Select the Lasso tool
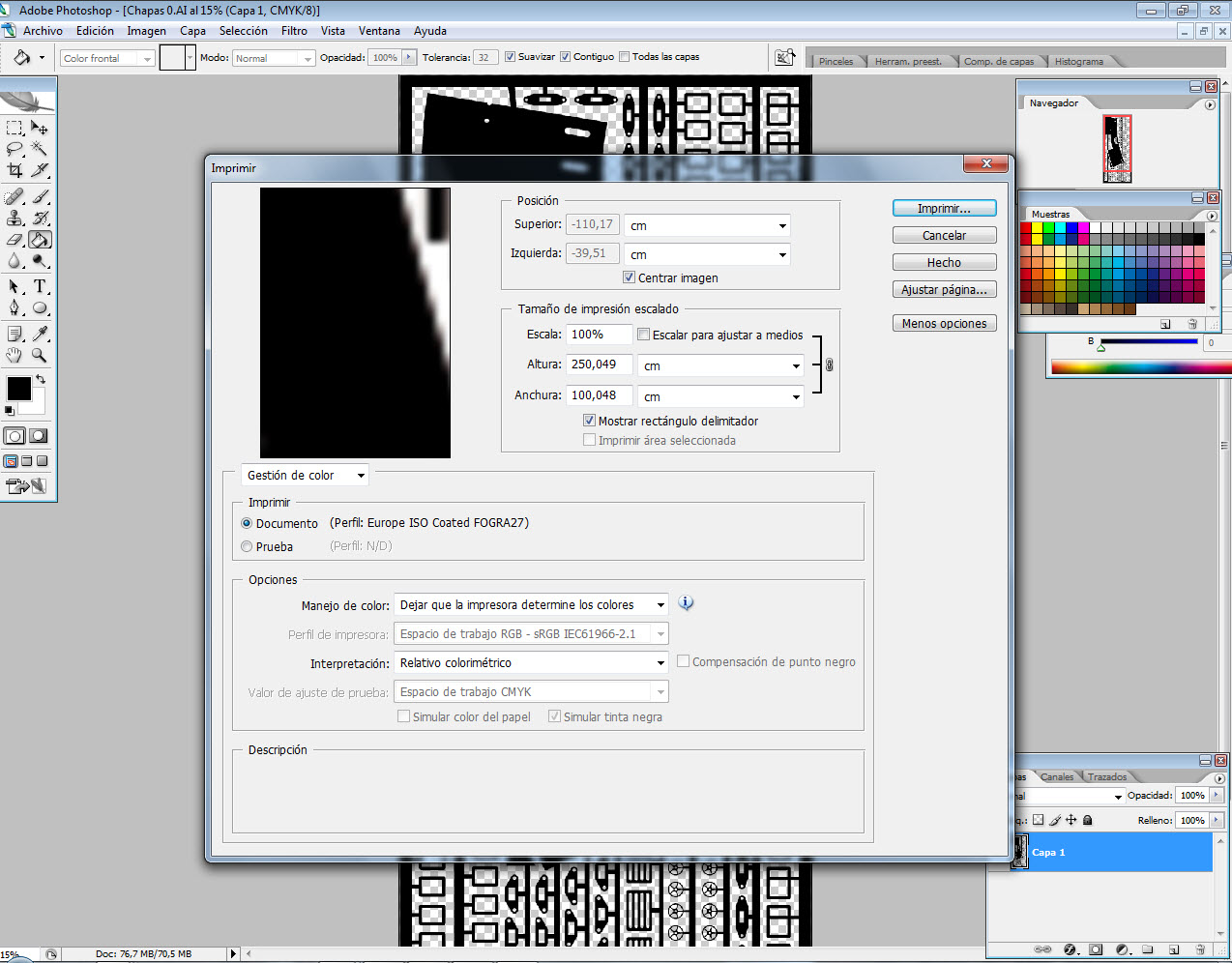 point(15,149)
